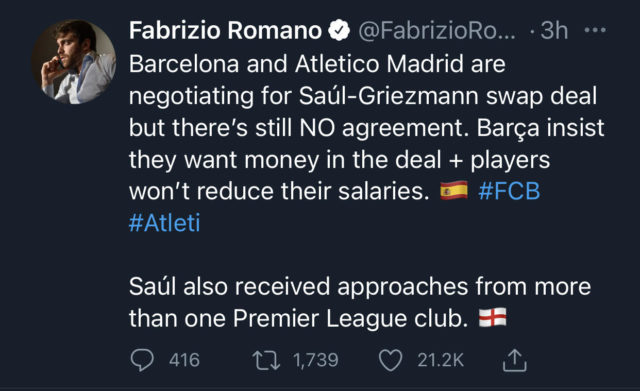The height and width of the screenshot is (391, 640).
Task: Open the #FCB hashtag
Action: pos(509,191)
